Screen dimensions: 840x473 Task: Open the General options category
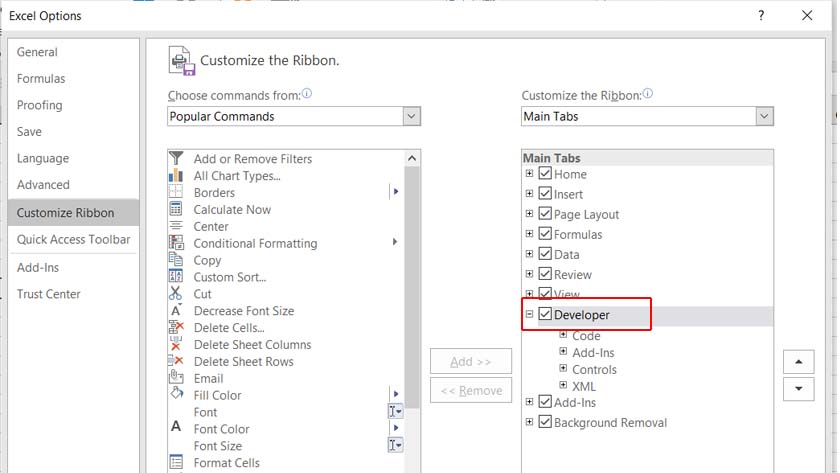73,52
